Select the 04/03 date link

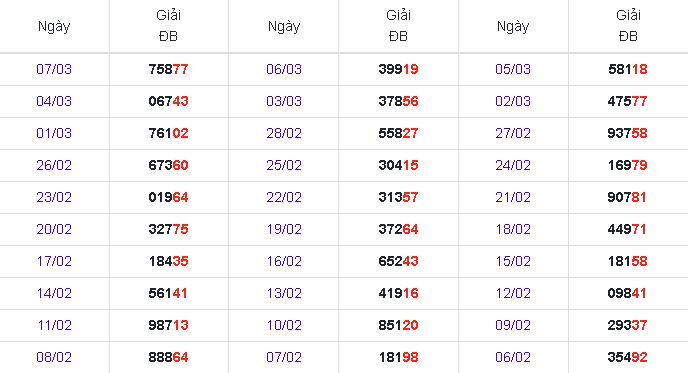[x=54, y=101]
